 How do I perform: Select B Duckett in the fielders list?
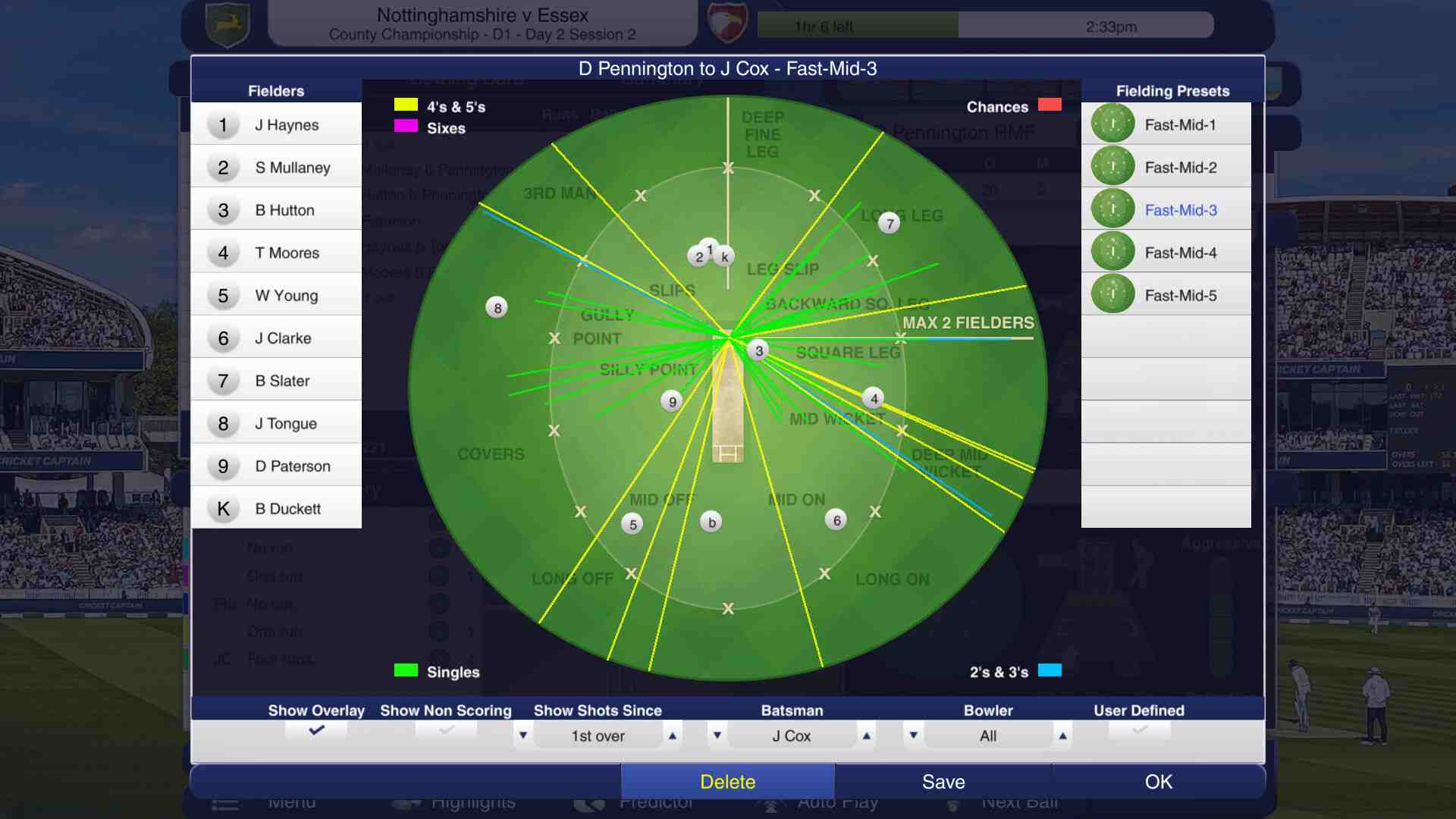[287, 509]
